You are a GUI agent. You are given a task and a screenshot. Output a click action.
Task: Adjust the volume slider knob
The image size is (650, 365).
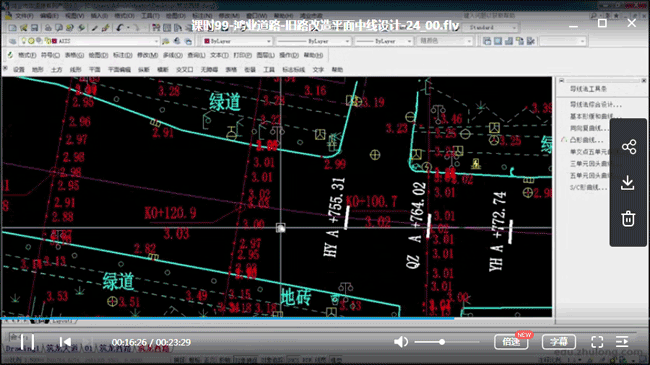pos(442,342)
